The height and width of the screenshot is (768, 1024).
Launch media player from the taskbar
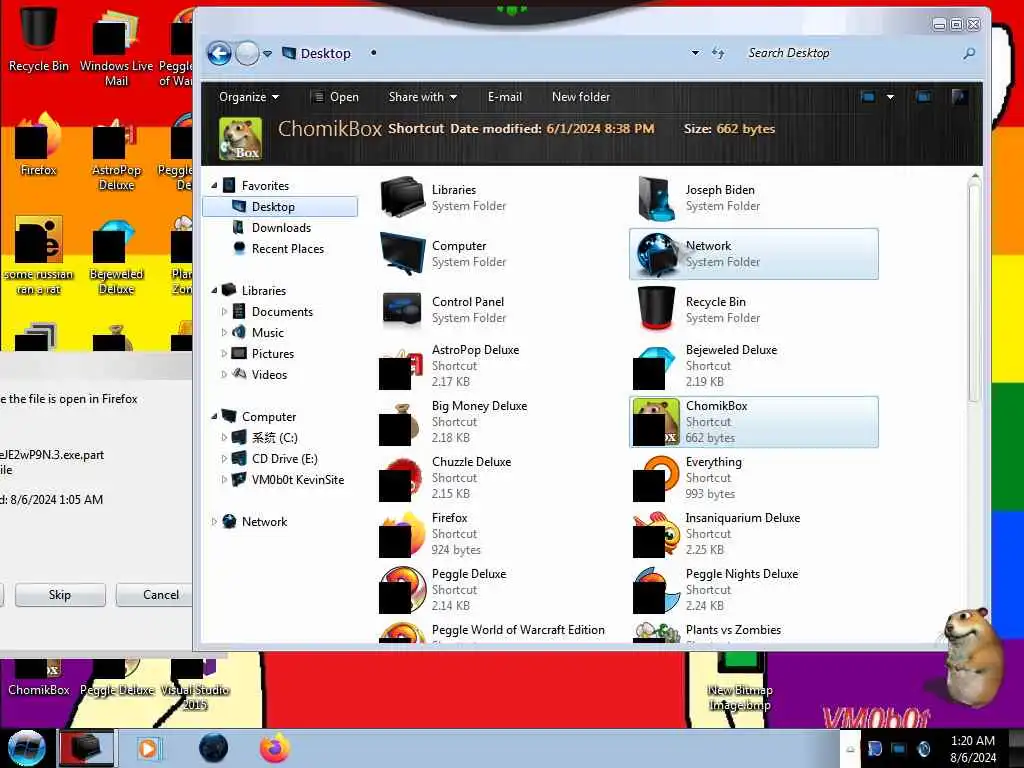[148, 748]
